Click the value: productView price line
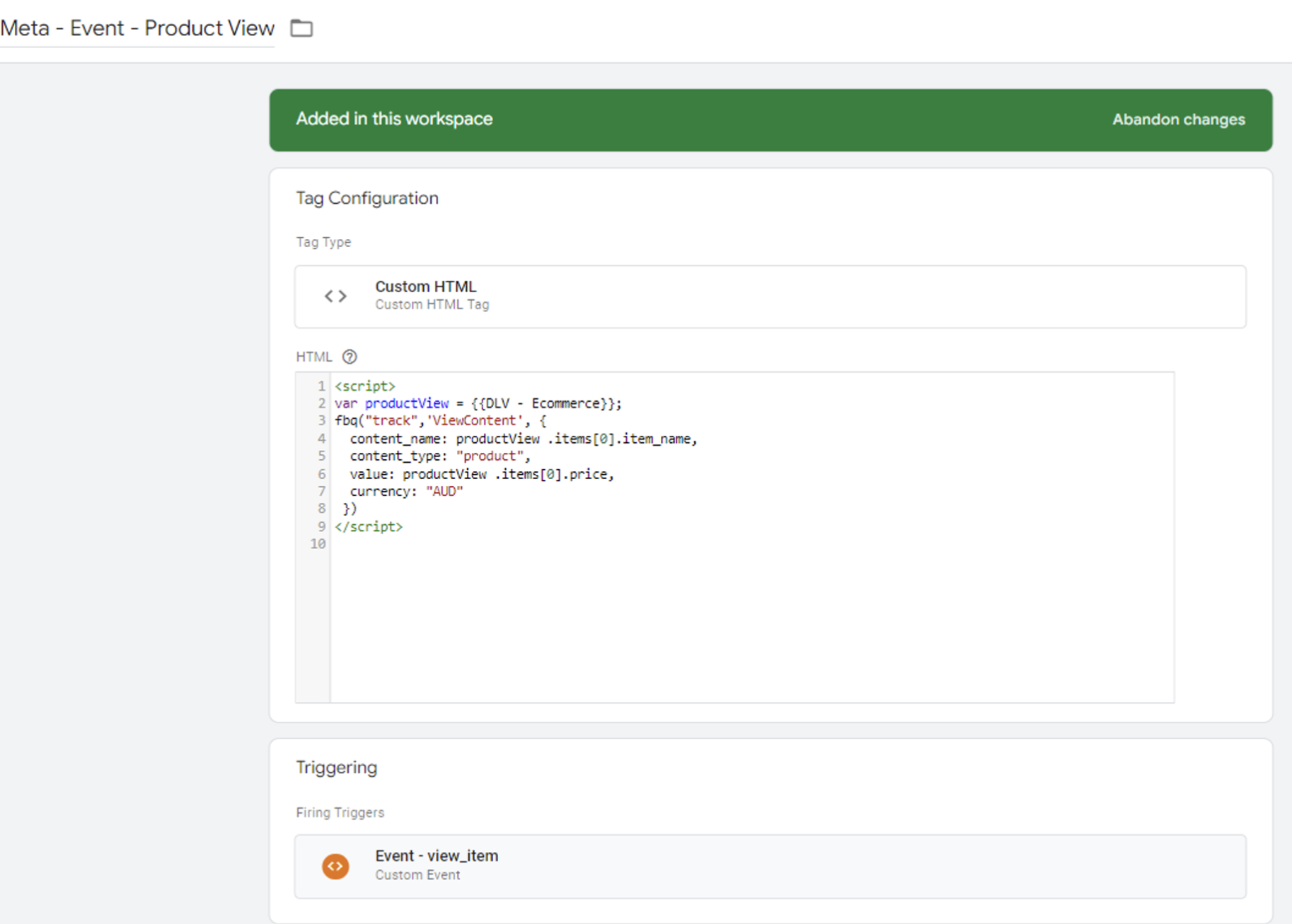1292x924 pixels. [x=482, y=474]
